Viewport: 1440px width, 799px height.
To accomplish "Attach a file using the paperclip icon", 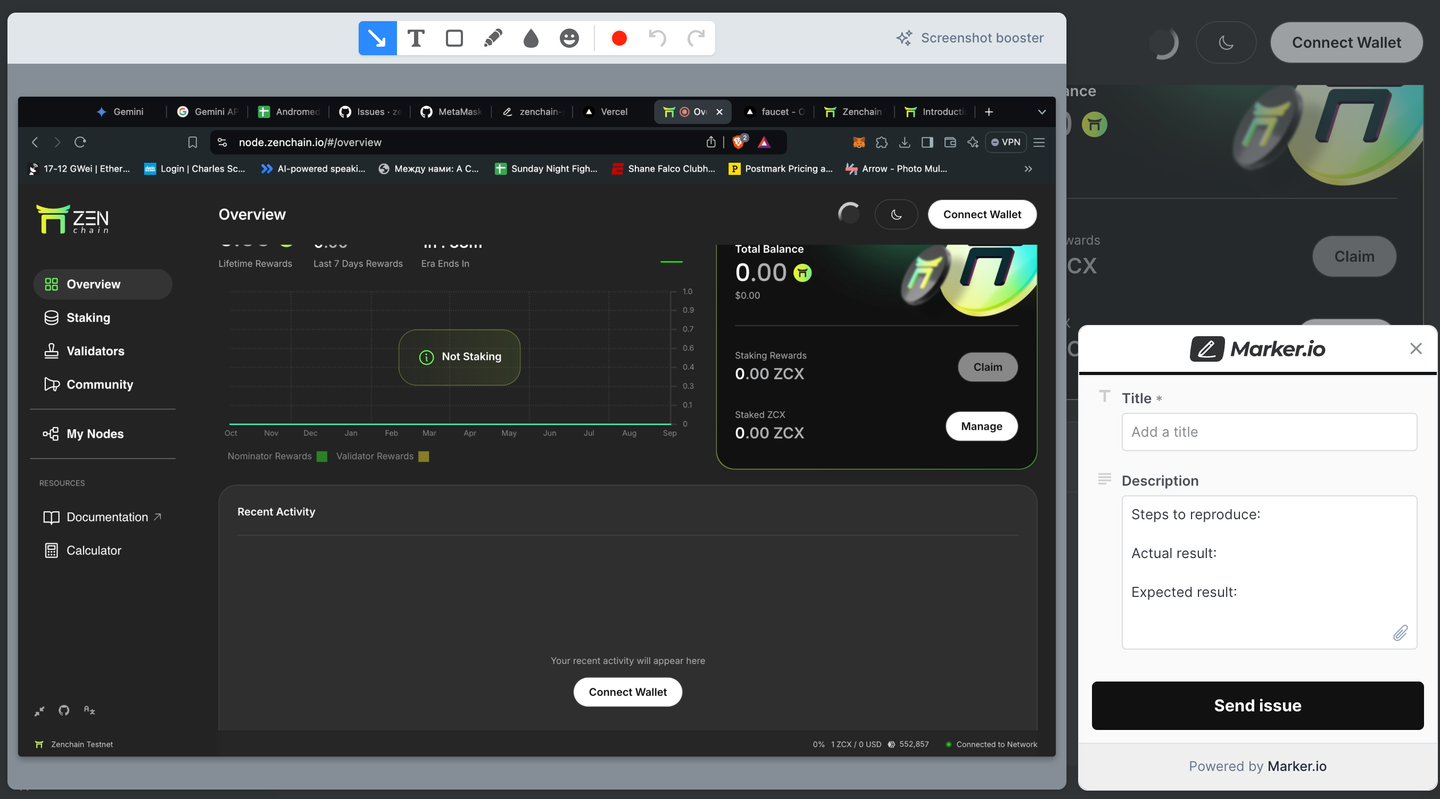I will tap(1400, 633).
